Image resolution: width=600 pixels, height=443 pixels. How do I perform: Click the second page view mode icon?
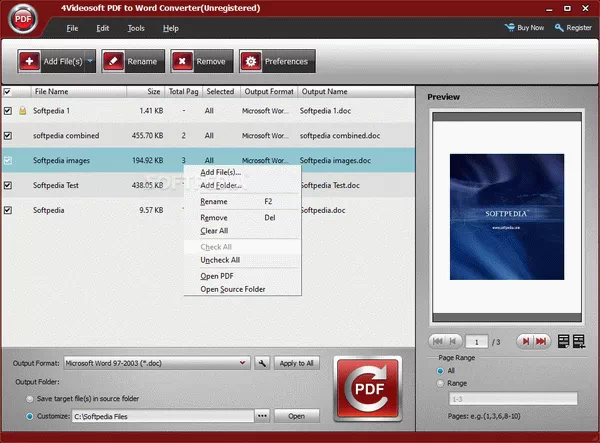[x=579, y=341]
